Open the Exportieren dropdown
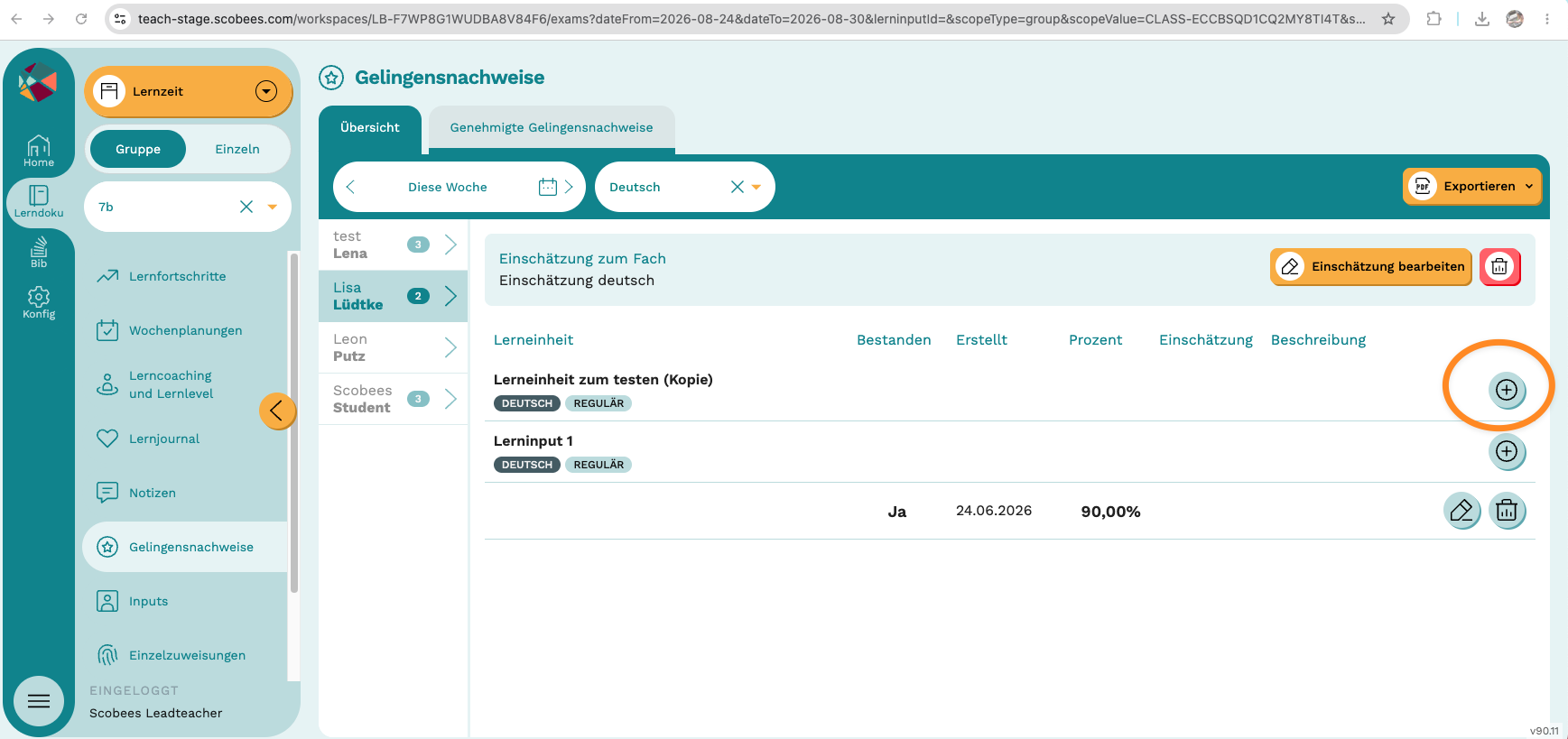 coord(1472,186)
